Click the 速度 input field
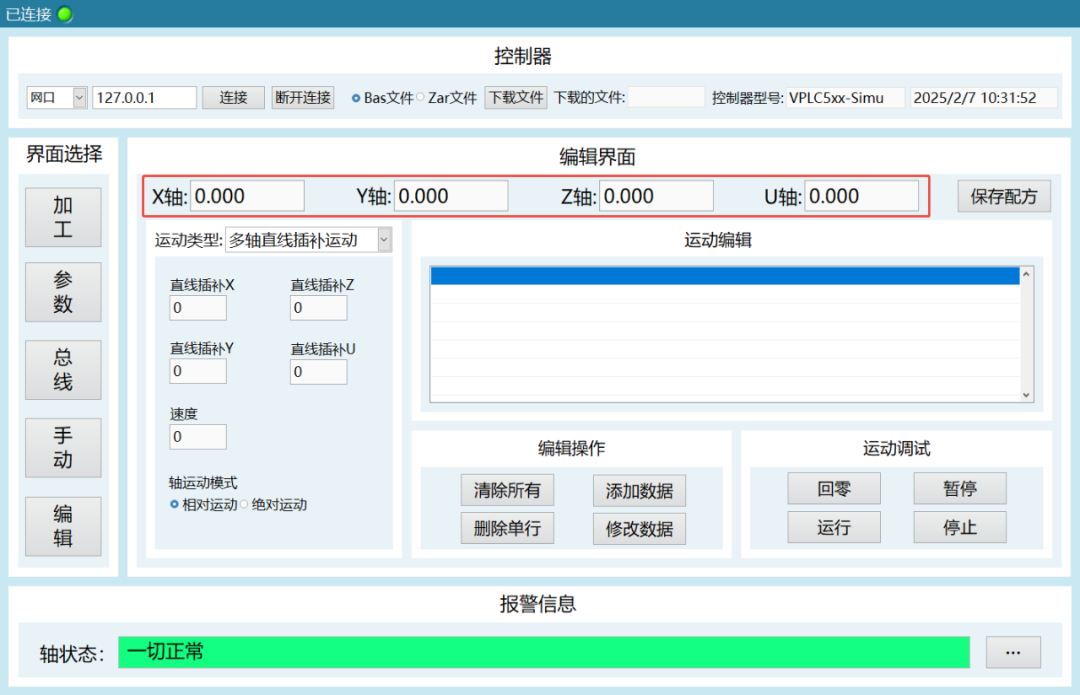The image size is (1080, 695). tap(198, 437)
